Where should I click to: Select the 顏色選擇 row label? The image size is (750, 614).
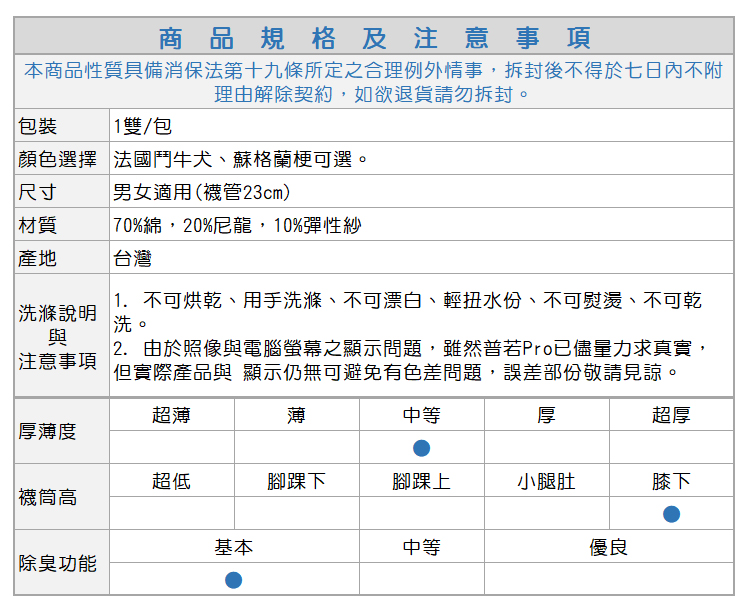pyautogui.click(x=58, y=159)
